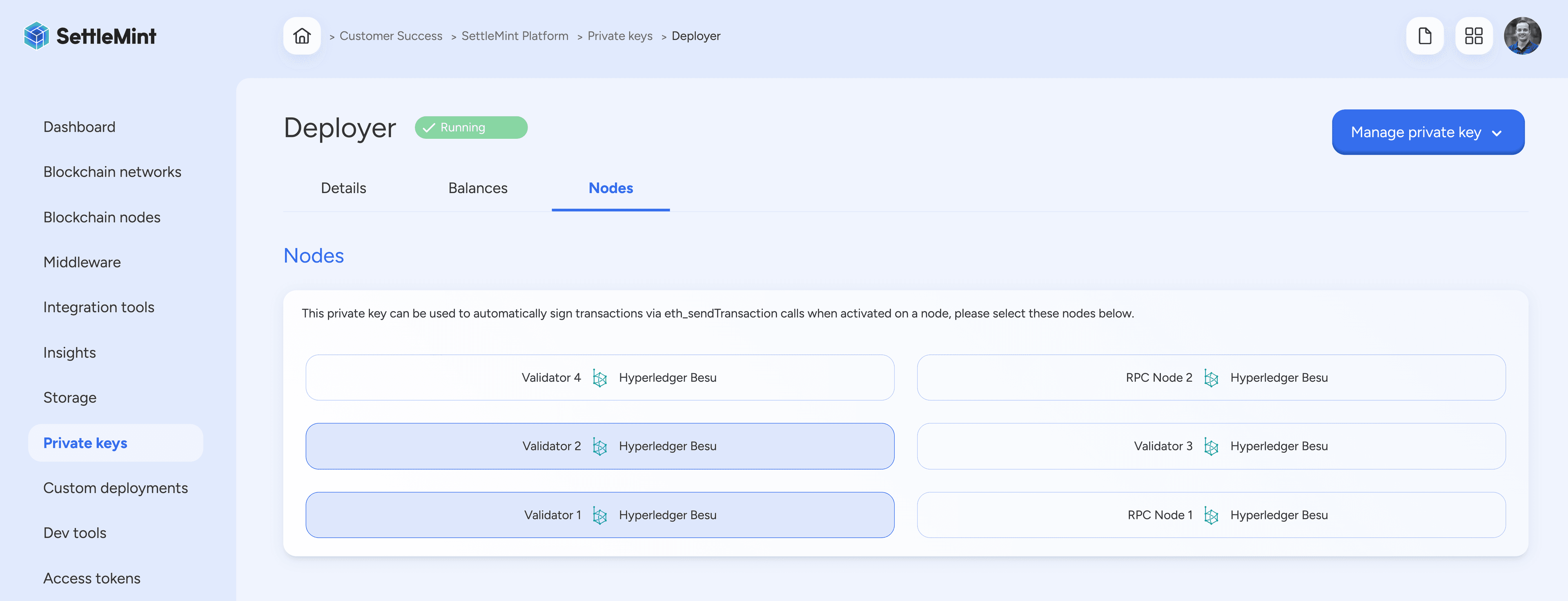1568x601 pixels.
Task: Click the home icon in breadcrumb
Action: (x=302, y=36)
